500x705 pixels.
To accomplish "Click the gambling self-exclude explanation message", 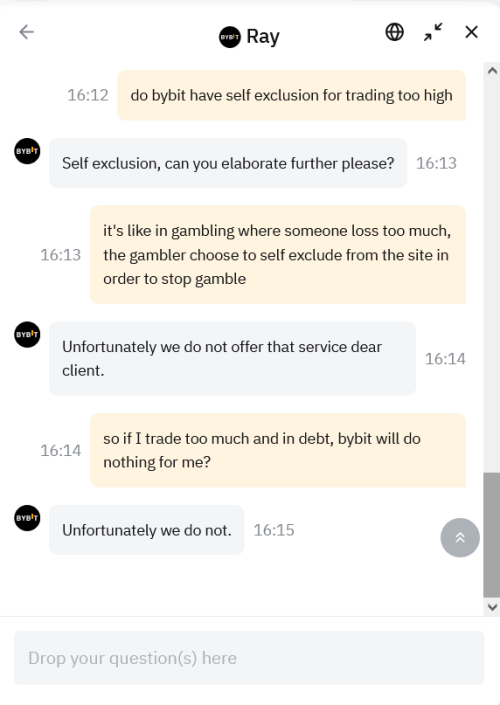I will 278,255.
